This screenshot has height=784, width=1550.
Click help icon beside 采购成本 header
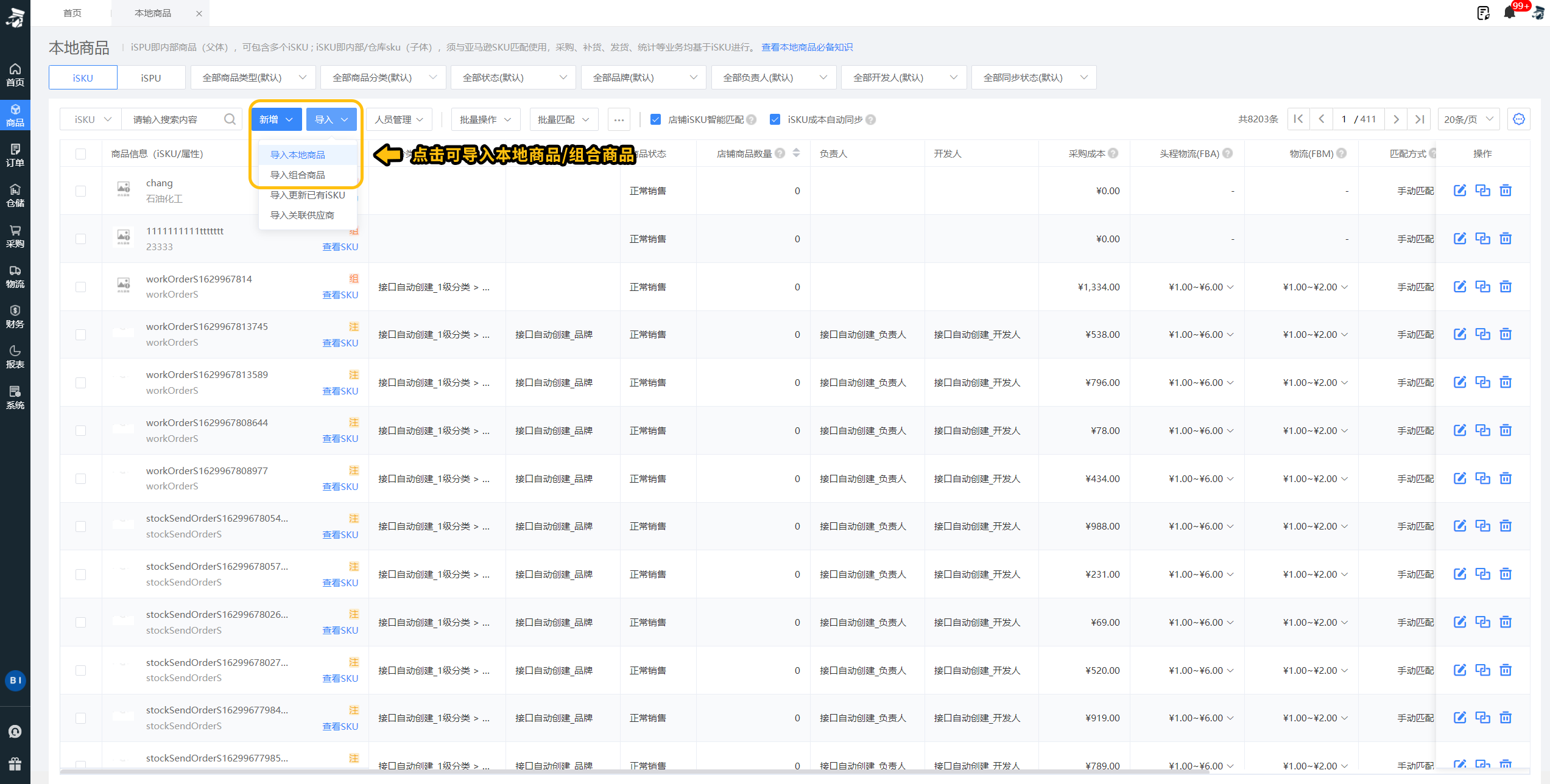click(1113, 153)
